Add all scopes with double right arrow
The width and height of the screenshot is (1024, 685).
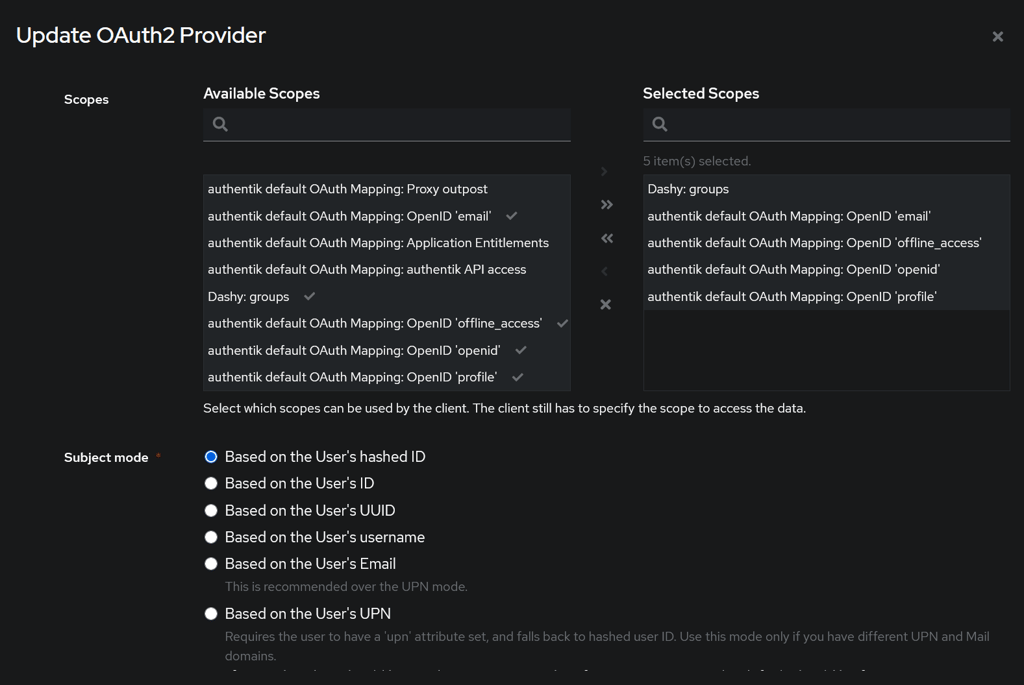coord(606,205)
